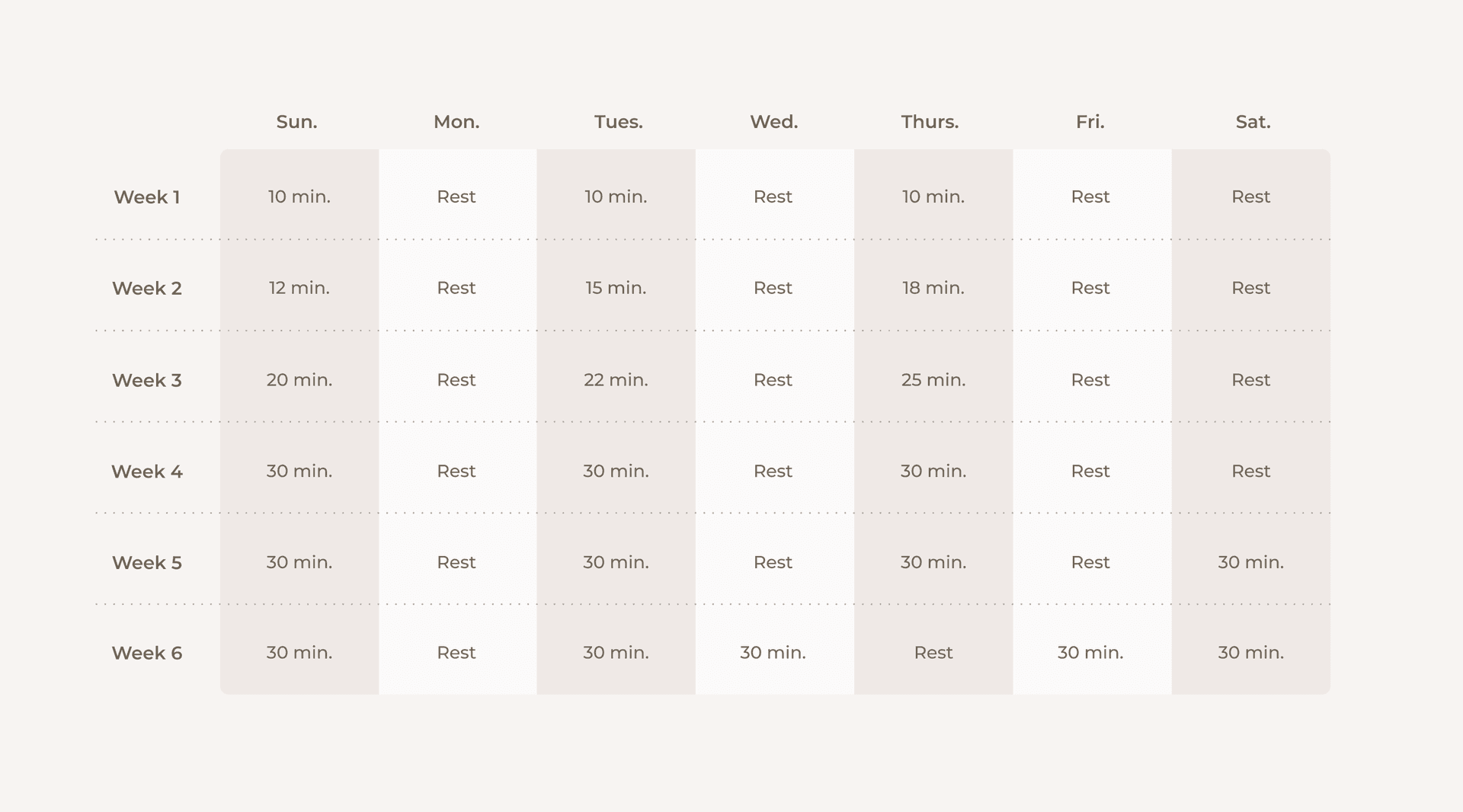Select Week 6 Friday 30 min. cell
This screenshot has height=812, width=1463.
[1090, 653]
